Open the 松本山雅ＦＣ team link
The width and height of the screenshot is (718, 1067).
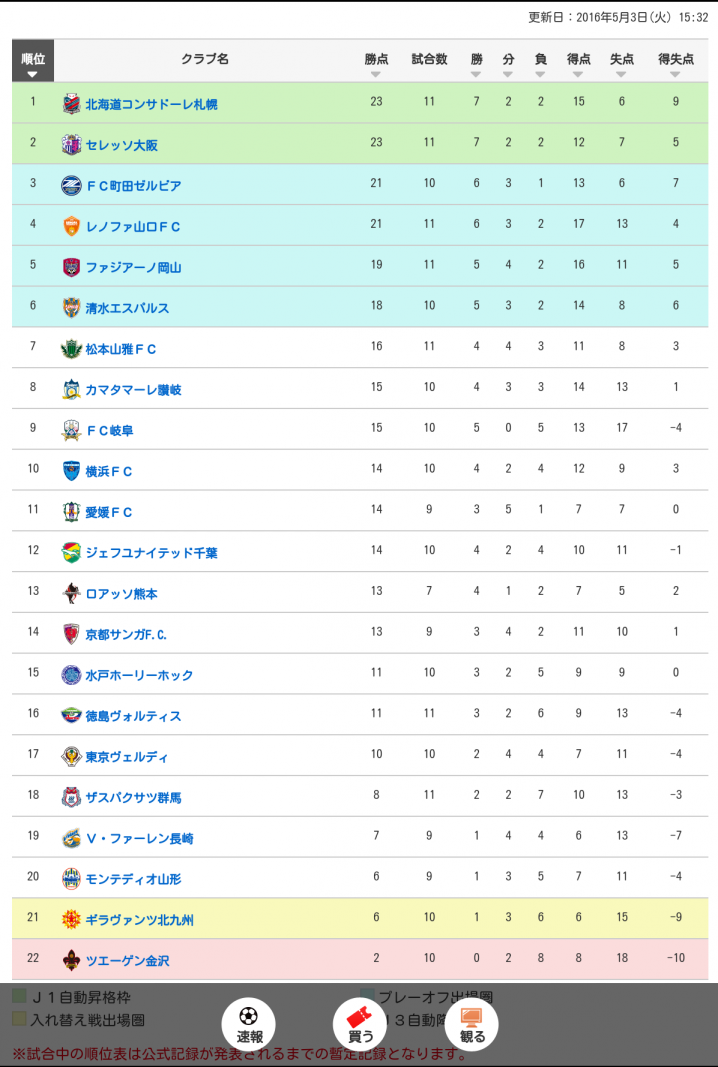pyautogui.click(x=120, y=348)
